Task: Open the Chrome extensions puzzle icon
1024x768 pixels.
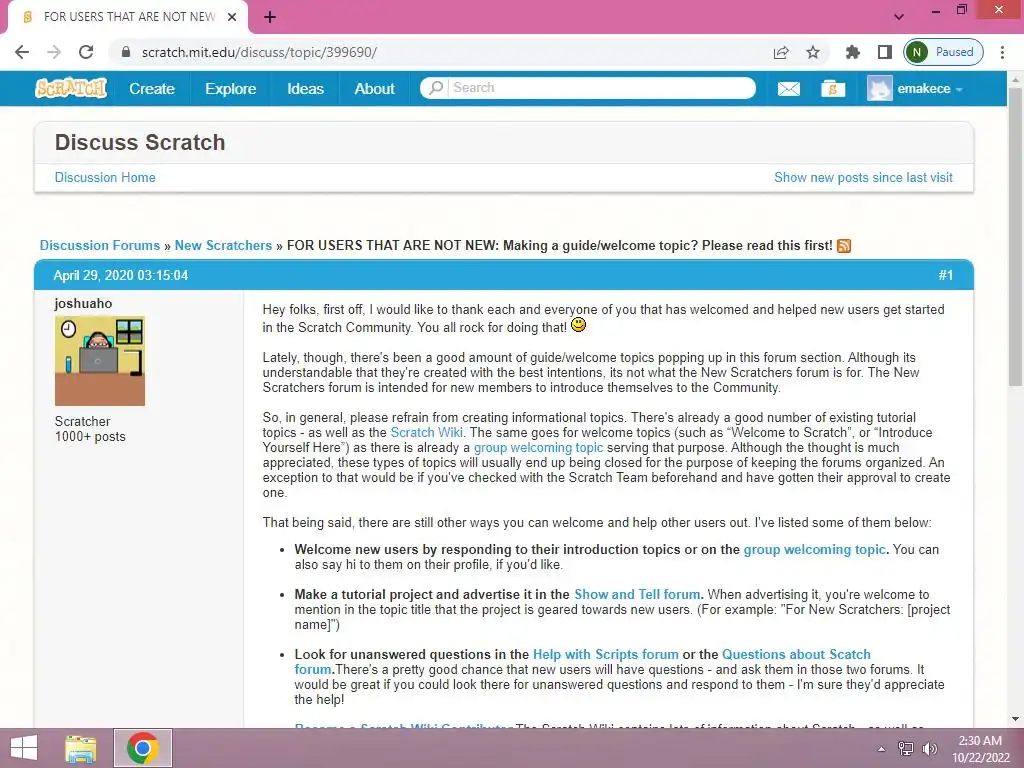Action: pyautogui.click(x=852, y=52)
